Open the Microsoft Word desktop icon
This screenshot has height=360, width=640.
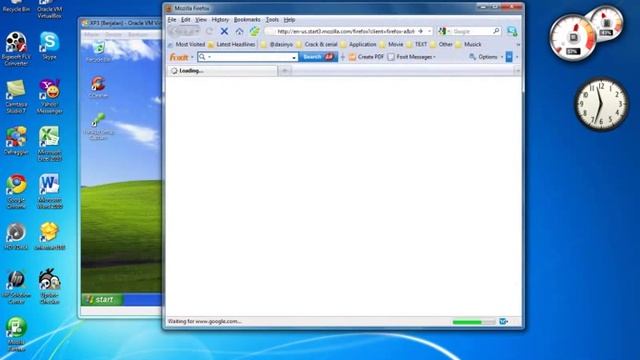pyautogui.click(x=49, y=191)
